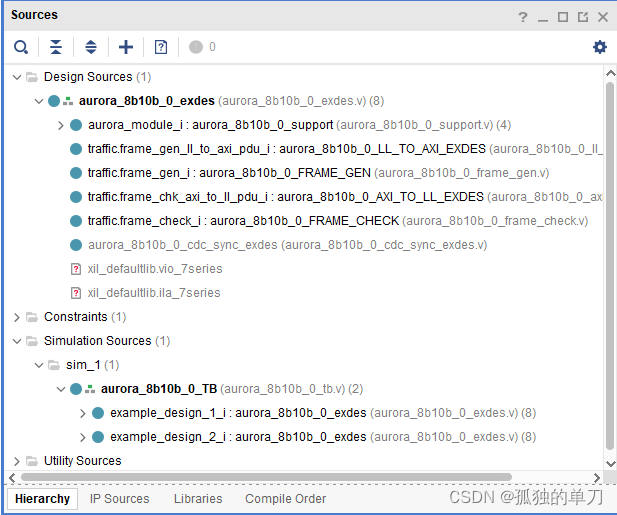Collapse the Design Sources group
617x515 pixels.
17,77
